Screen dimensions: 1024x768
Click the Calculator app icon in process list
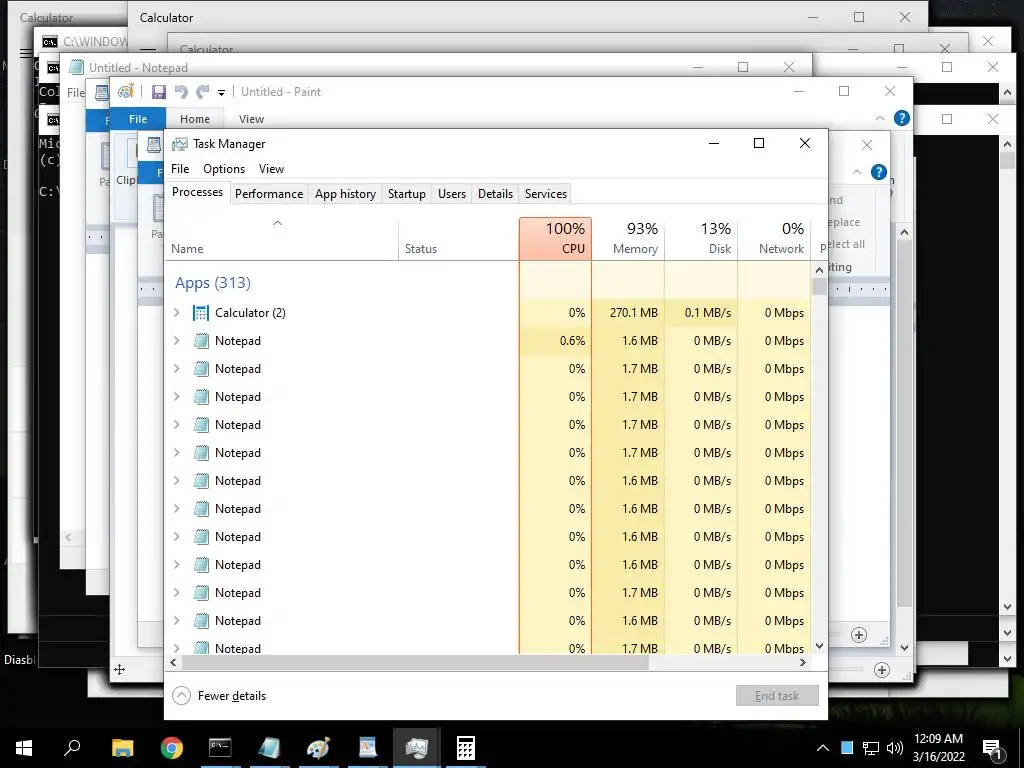click(200, 313)
